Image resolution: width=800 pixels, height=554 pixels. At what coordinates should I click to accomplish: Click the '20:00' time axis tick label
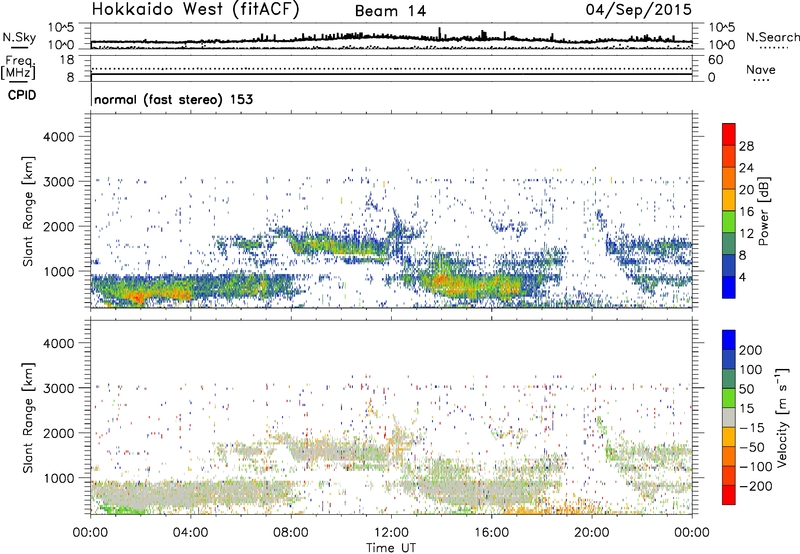(x=592, y=533)
